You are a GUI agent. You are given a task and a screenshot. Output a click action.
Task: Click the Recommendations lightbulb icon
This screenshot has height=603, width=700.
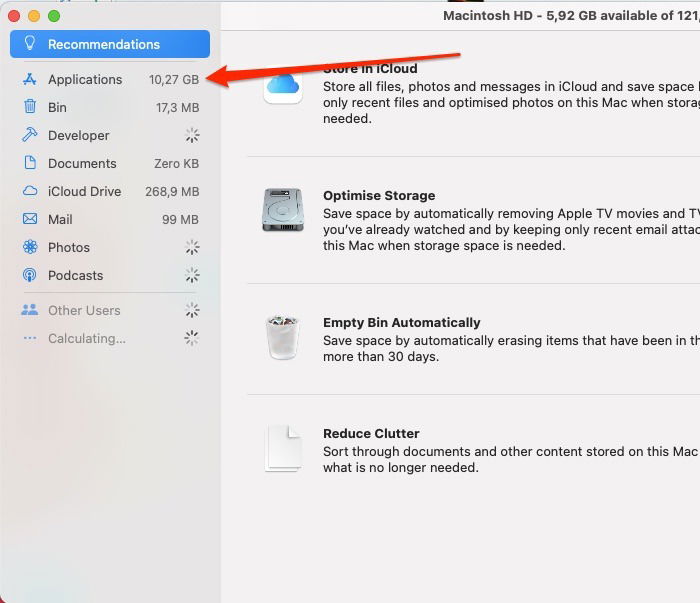click(29, 44)
